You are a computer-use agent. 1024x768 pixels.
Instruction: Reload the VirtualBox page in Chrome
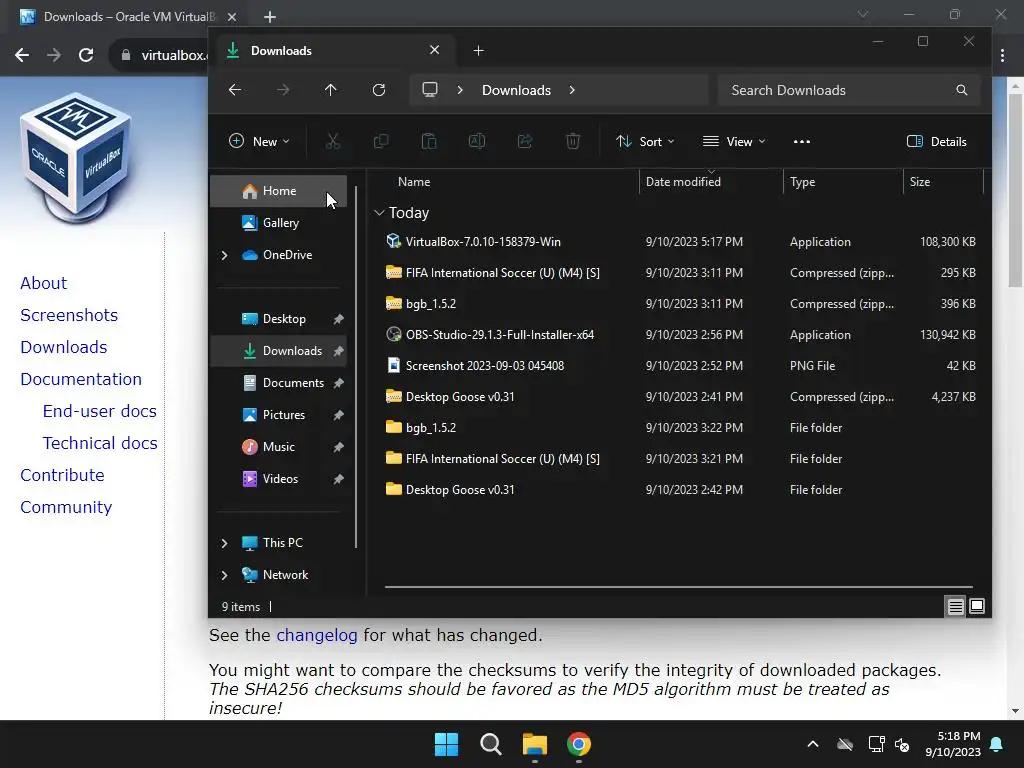tap(86, 55)
